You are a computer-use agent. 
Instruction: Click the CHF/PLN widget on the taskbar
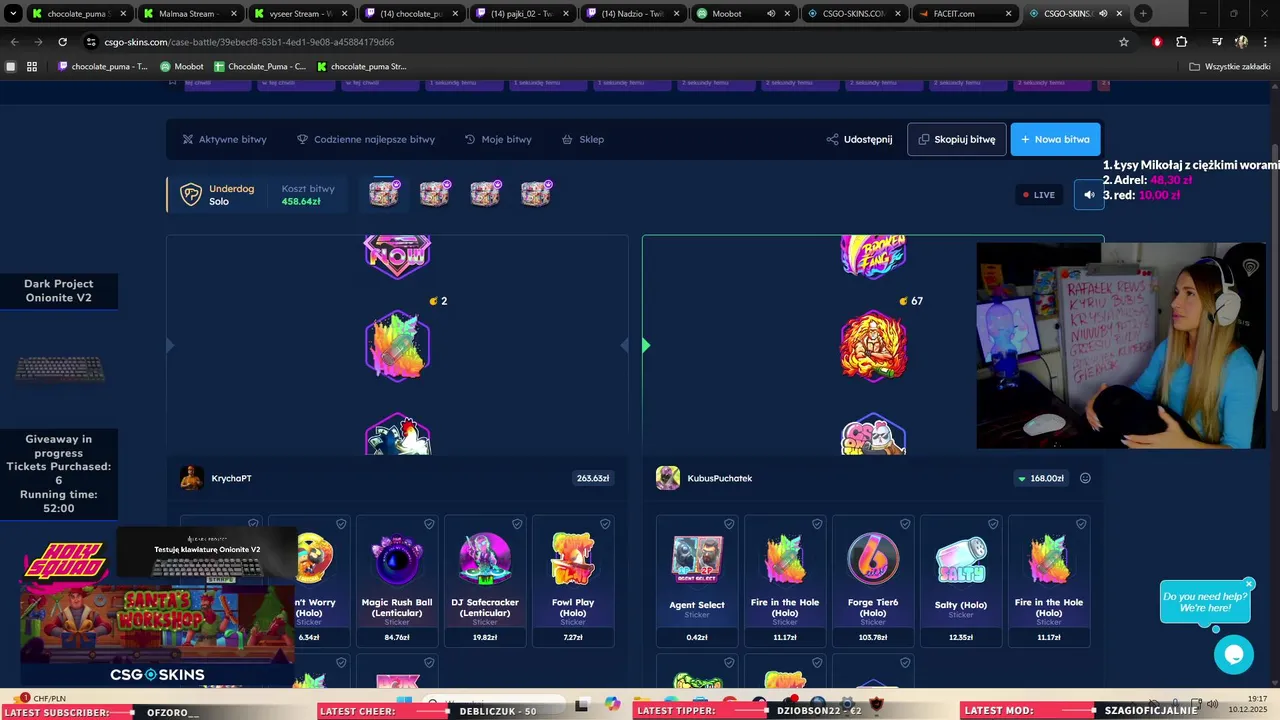pyautogui.click(x=42, y=698)
